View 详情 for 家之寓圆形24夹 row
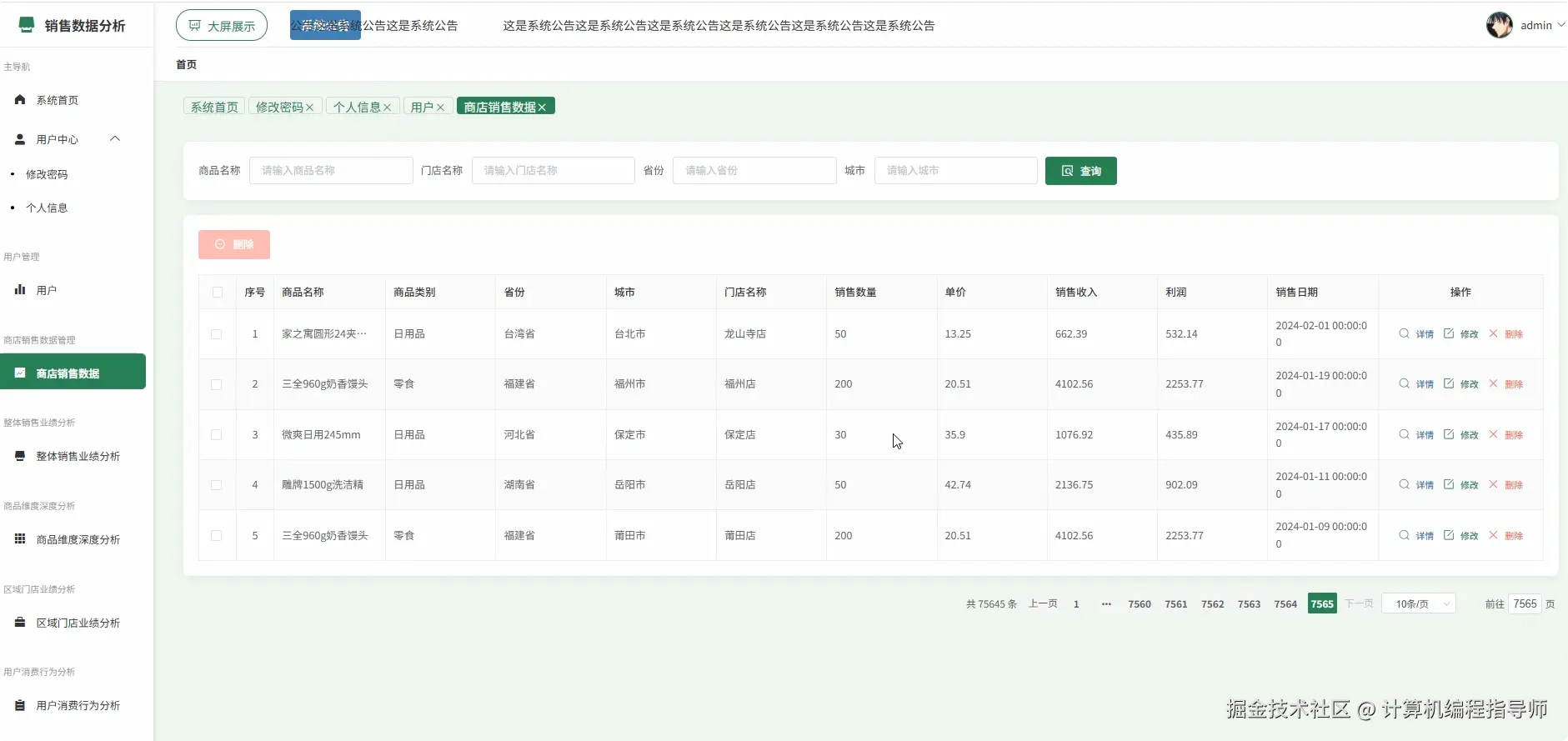The width and height of the screenshot is (1568, 741). [x=1416, y=334]
